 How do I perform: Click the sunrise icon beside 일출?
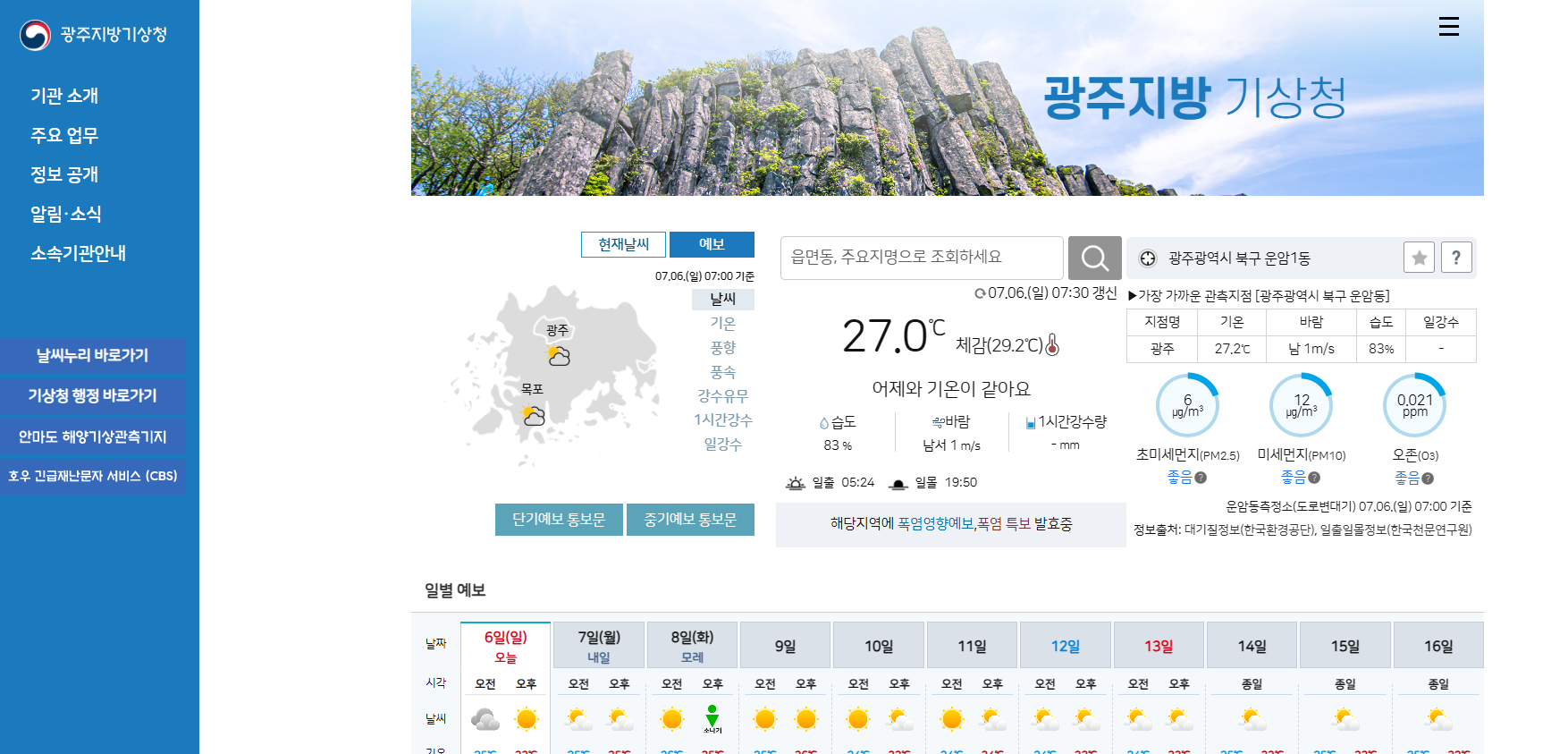[x=796, y=483]
